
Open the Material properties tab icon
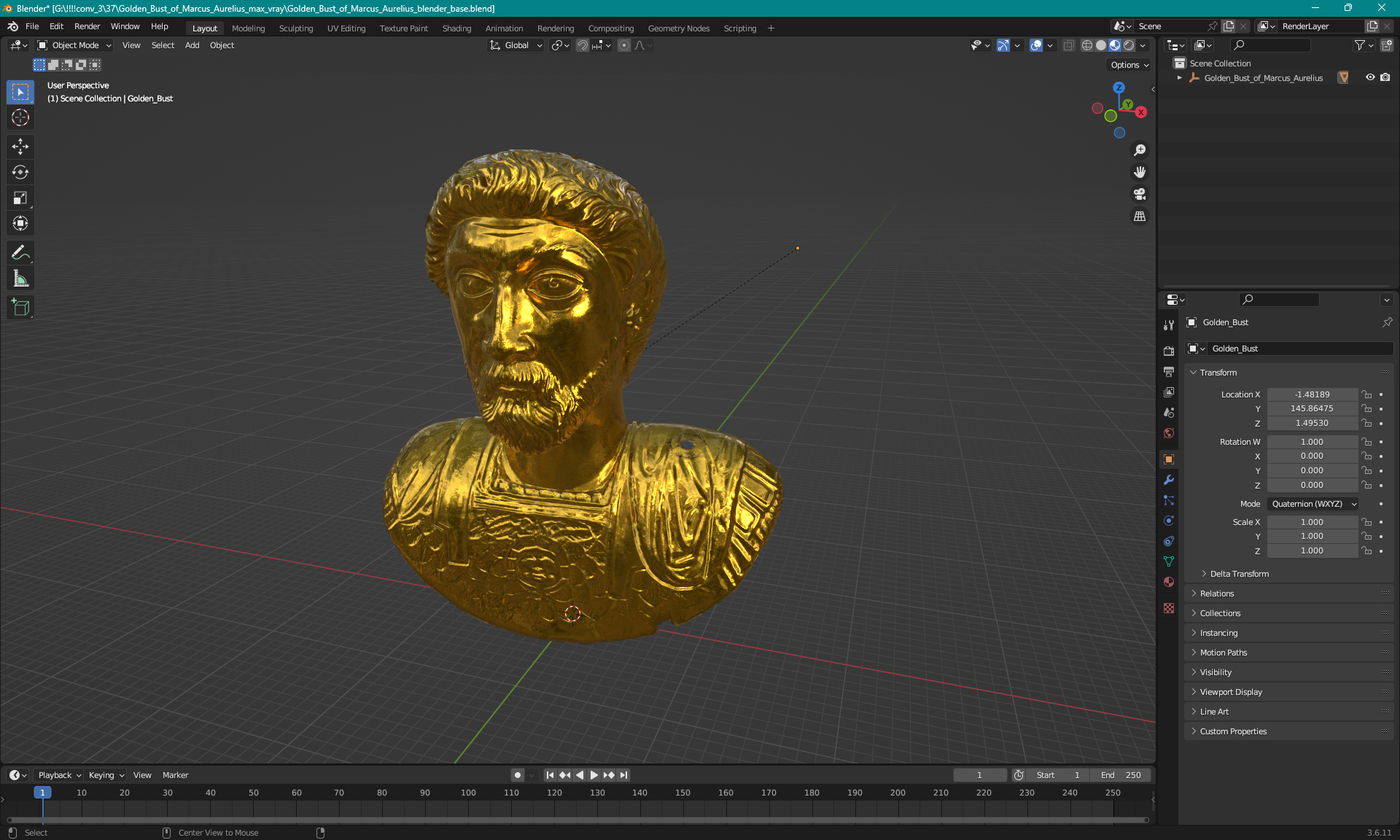pyautogui.click(x=1169, y=582)
